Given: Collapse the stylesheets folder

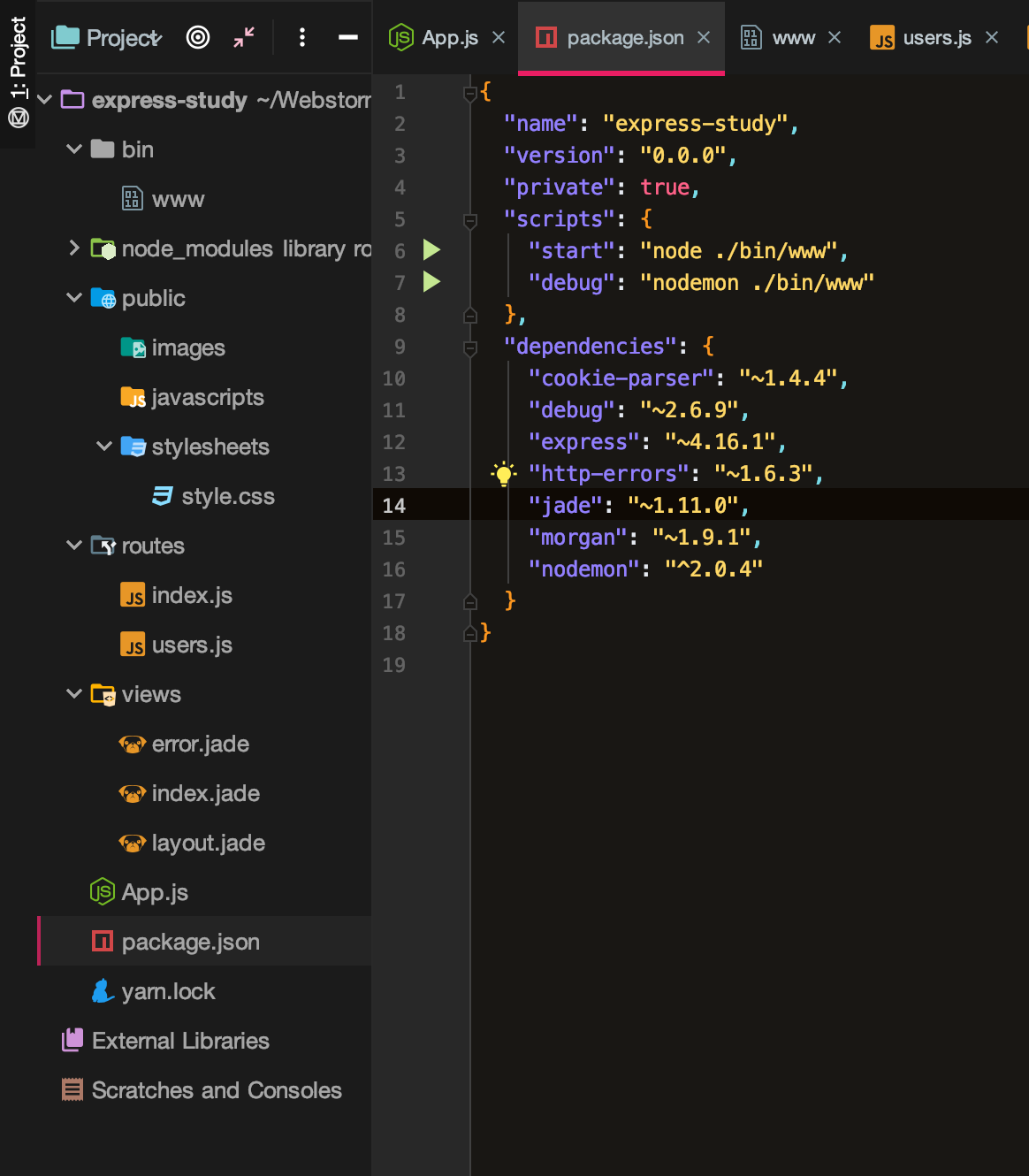Looking at the screenshot, I should coord(104,447).
